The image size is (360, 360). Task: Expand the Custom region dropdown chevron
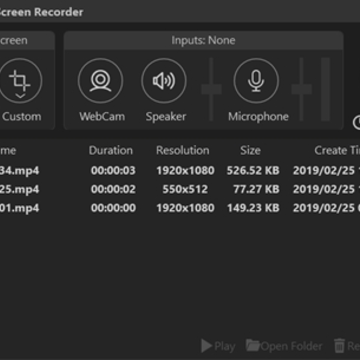point(20,96)
